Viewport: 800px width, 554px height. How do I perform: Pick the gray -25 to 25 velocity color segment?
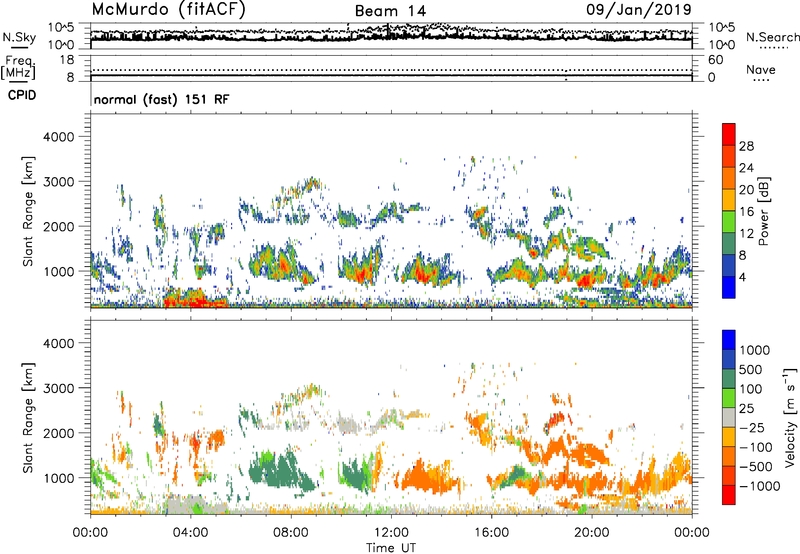click(729, 417)
